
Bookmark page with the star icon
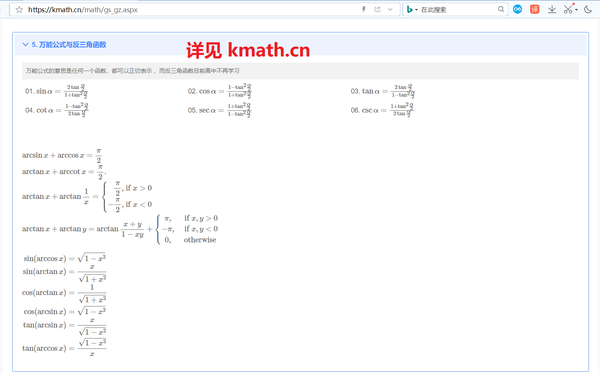click(19, 10)
